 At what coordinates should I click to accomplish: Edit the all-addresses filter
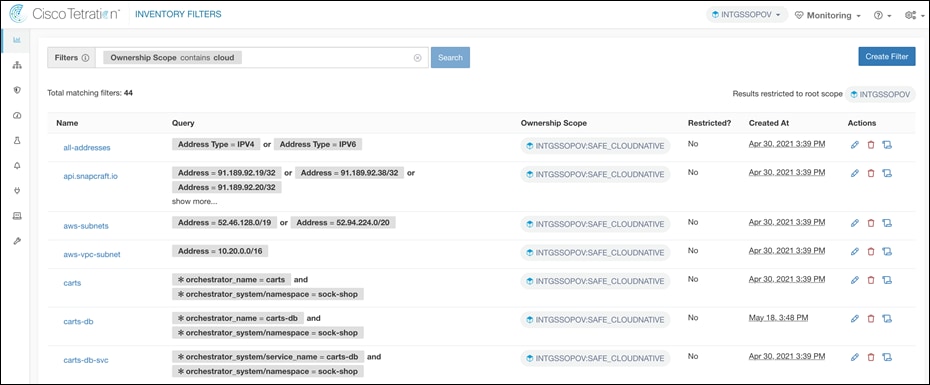(855, 145)
